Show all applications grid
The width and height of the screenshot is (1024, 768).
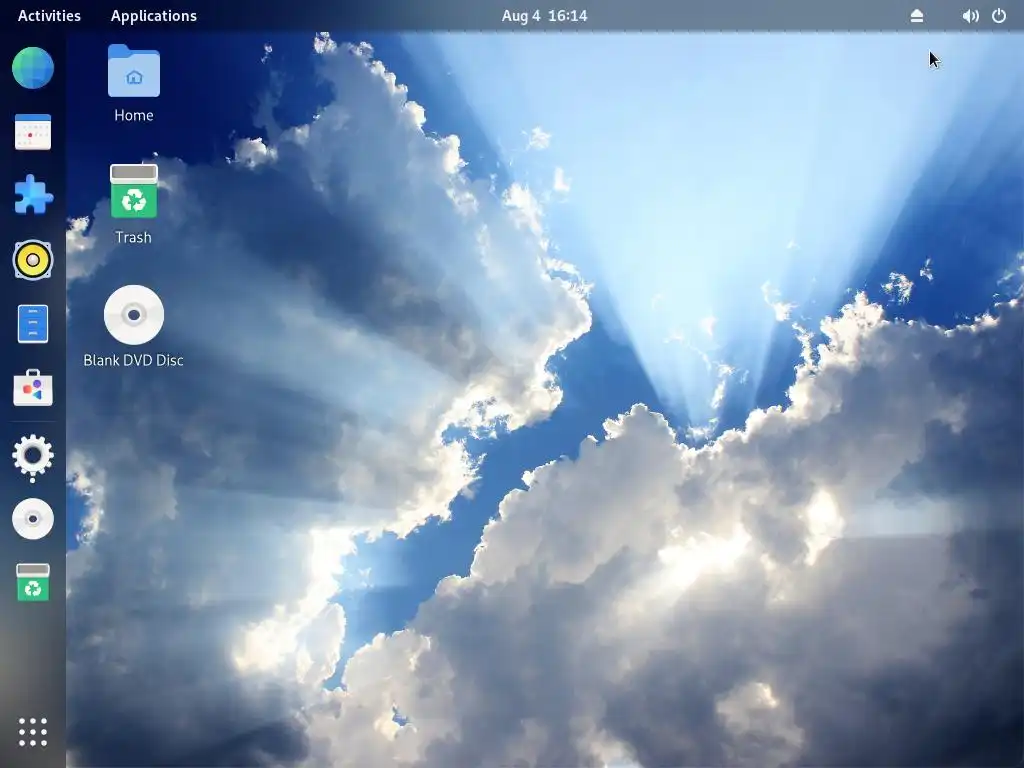pyautogui.click(x=33, y=731)
